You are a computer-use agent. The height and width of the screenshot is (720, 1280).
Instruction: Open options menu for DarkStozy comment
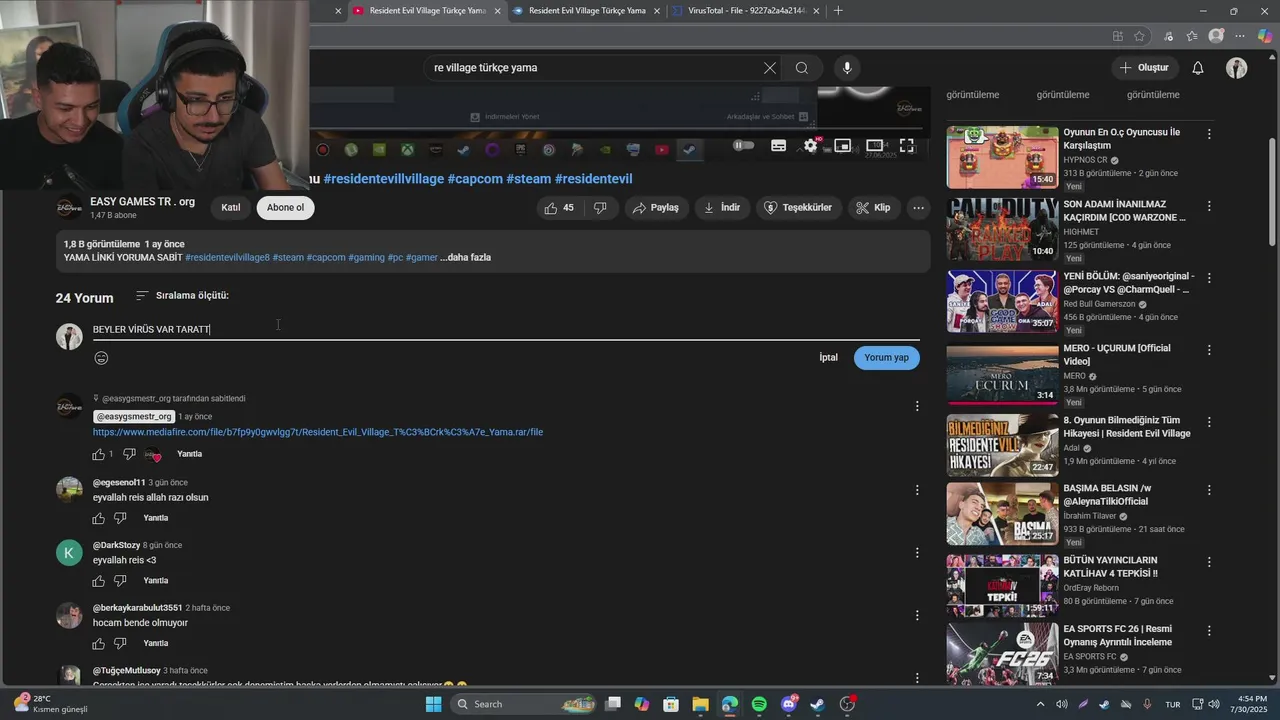coord(917,553)
